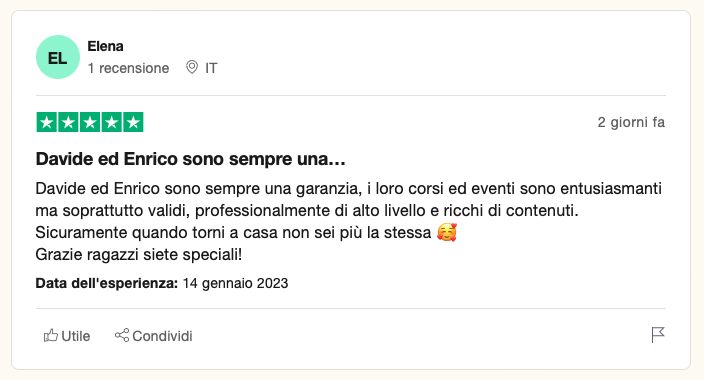The image size is (704, 380).
Task: Click the IT country code label
Action: coord(211,68)
